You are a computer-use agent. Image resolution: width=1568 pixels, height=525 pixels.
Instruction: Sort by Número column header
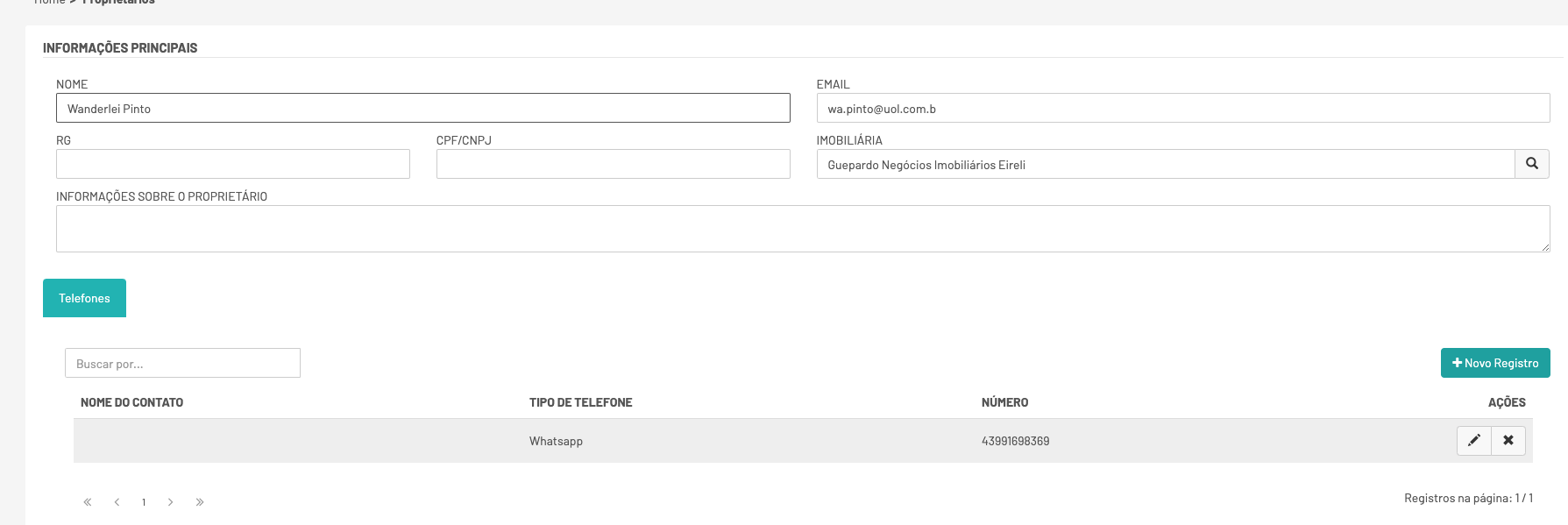coord(1005,402)
